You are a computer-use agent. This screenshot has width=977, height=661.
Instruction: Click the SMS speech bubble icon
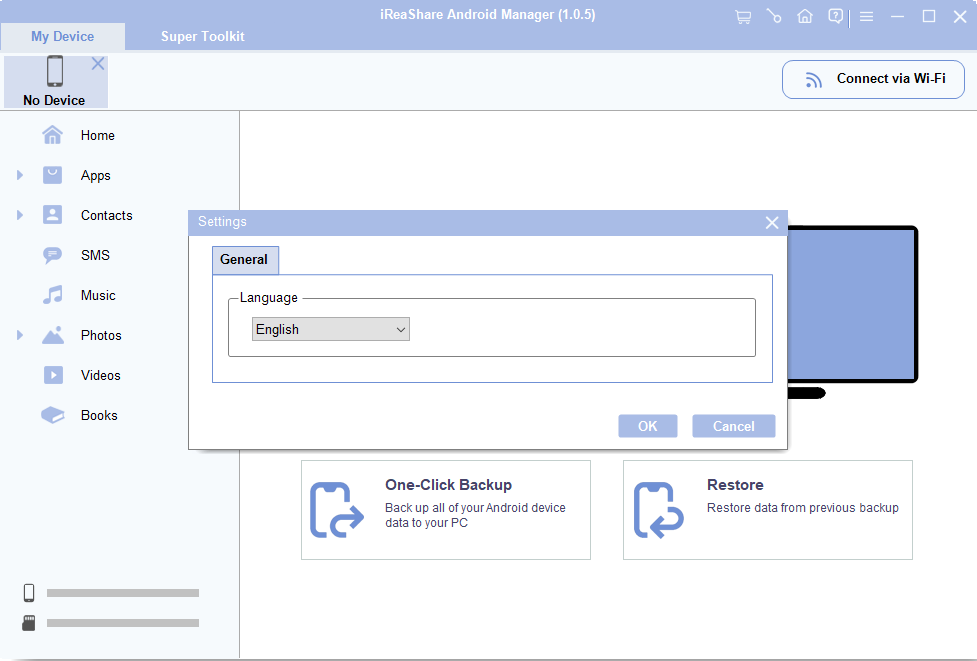coord(53,255)
